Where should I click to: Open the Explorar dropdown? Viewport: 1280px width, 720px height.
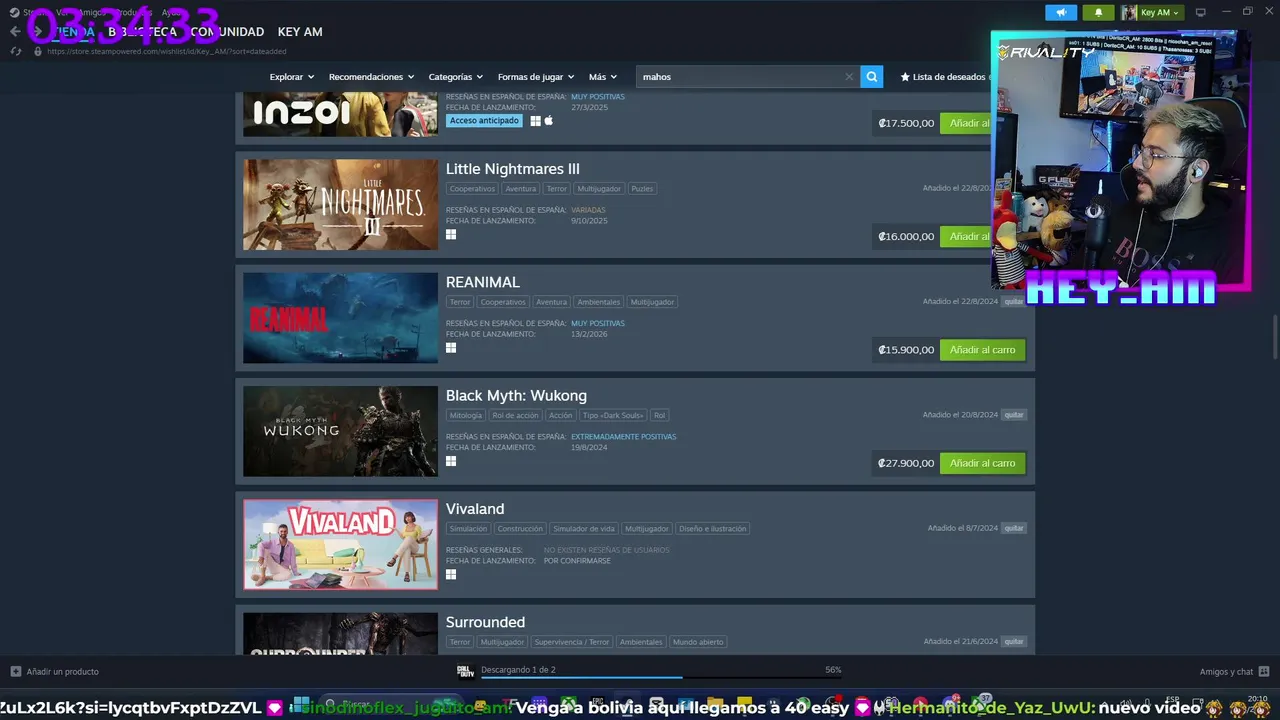[291, 76]
